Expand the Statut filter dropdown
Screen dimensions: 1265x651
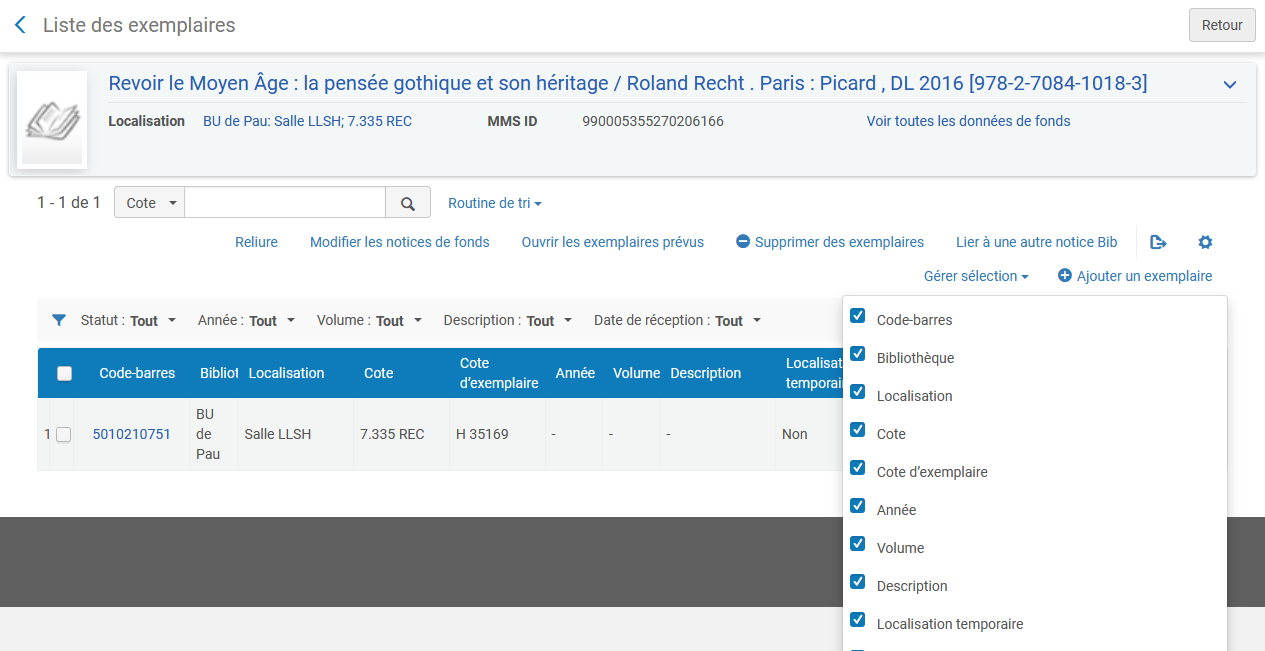point(128,321)
